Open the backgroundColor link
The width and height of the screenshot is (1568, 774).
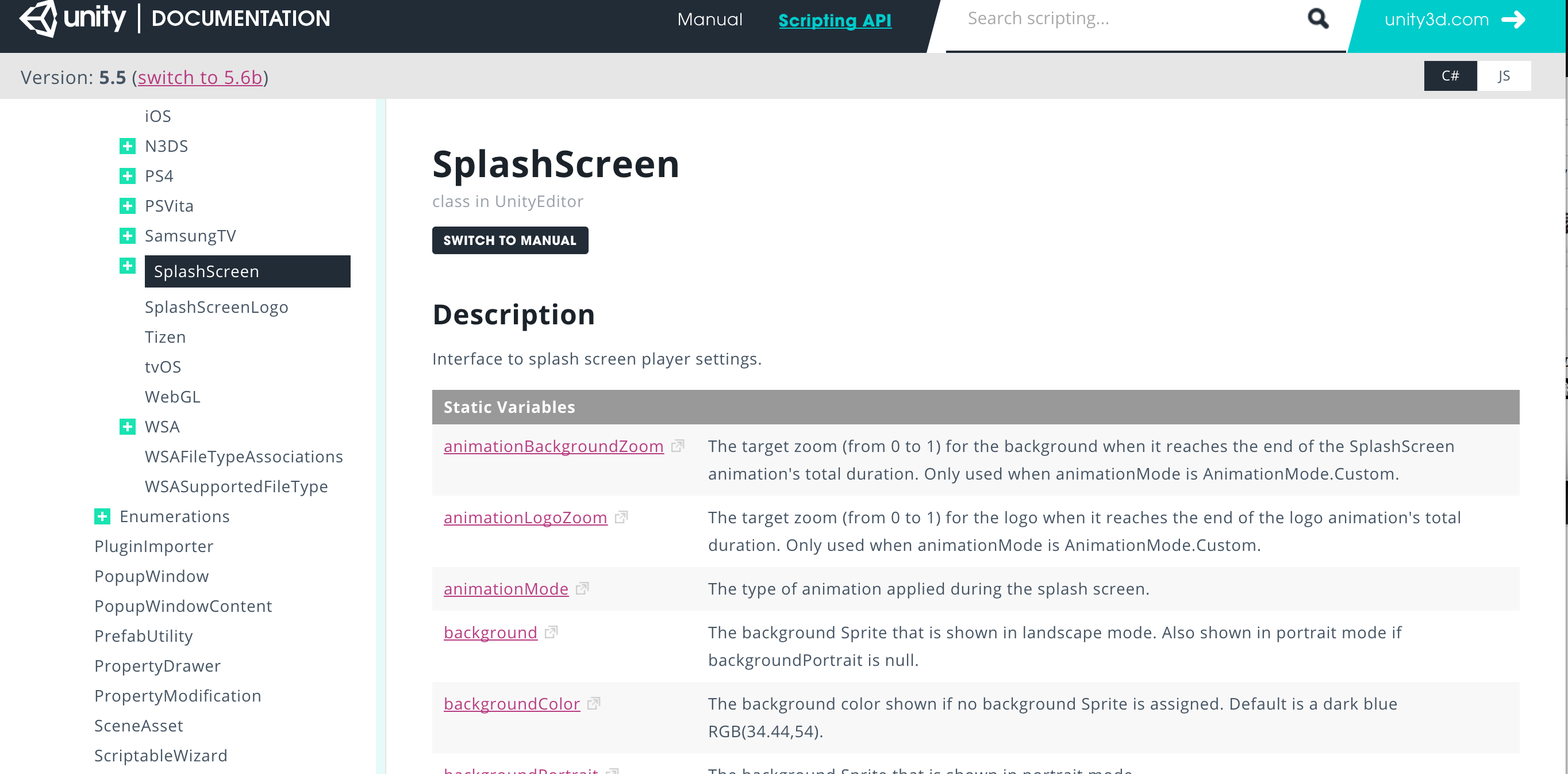(x=512, y=704)
